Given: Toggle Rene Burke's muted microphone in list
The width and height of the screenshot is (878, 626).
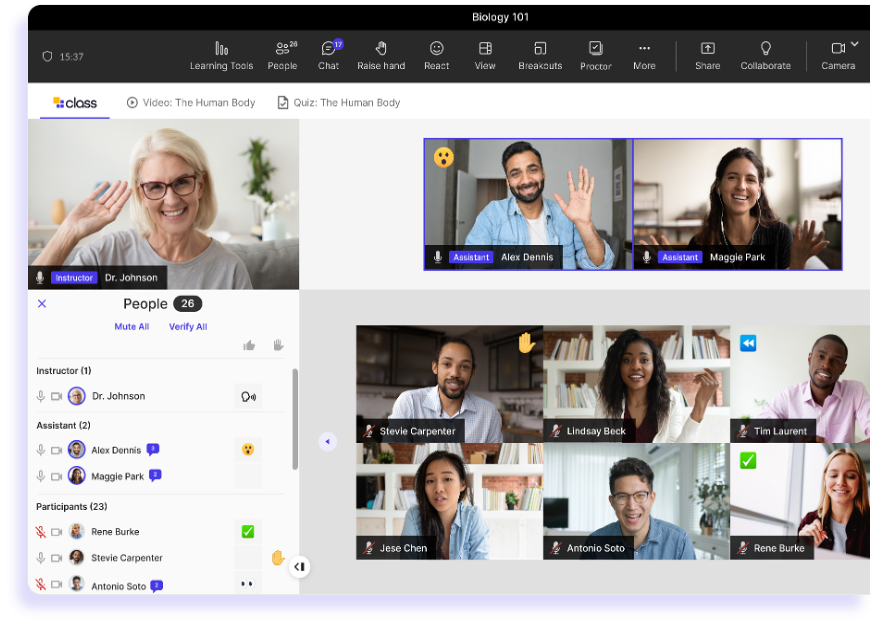Looking at the screenshot, I should coord(41,532).
